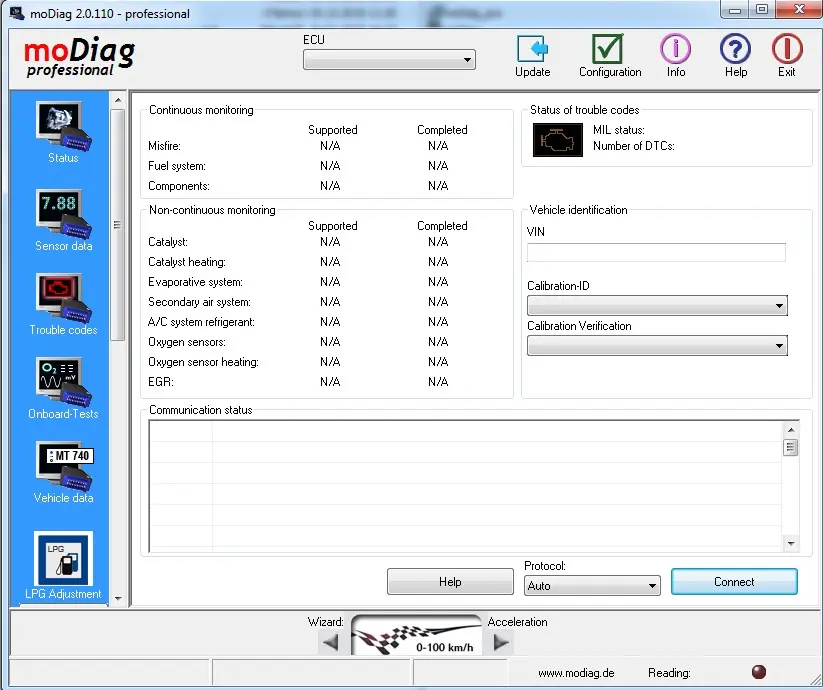Click Communication status scroll up arrow
This screenshot has height=690, width=823.
tap(791, 430)
